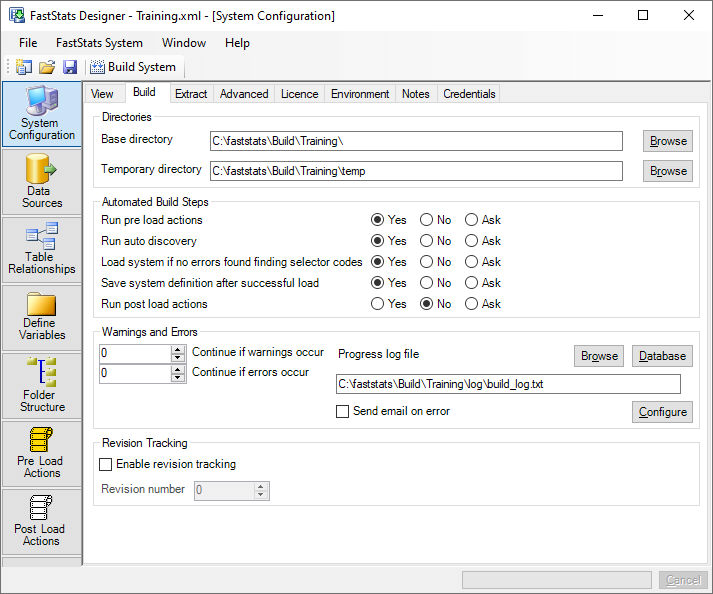This screenshot has height=594, width=713.
Task: Switch to the Advanced tab
Action: (244, 94)
